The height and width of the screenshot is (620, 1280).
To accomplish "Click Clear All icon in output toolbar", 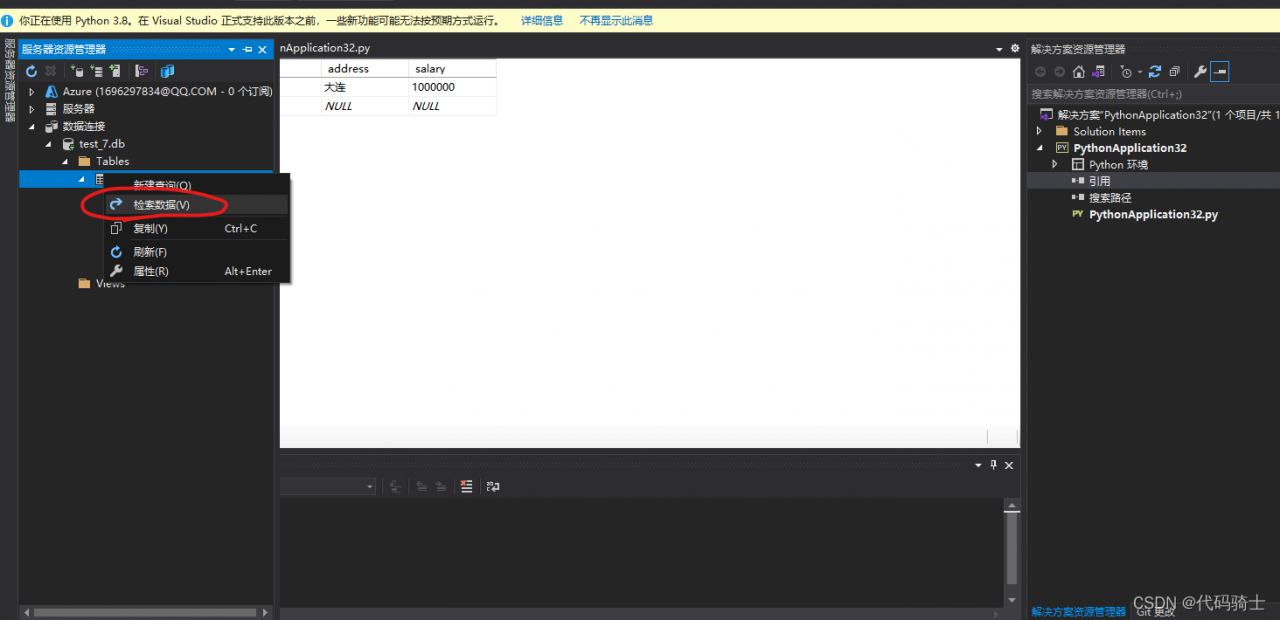I will coord(466,486).
